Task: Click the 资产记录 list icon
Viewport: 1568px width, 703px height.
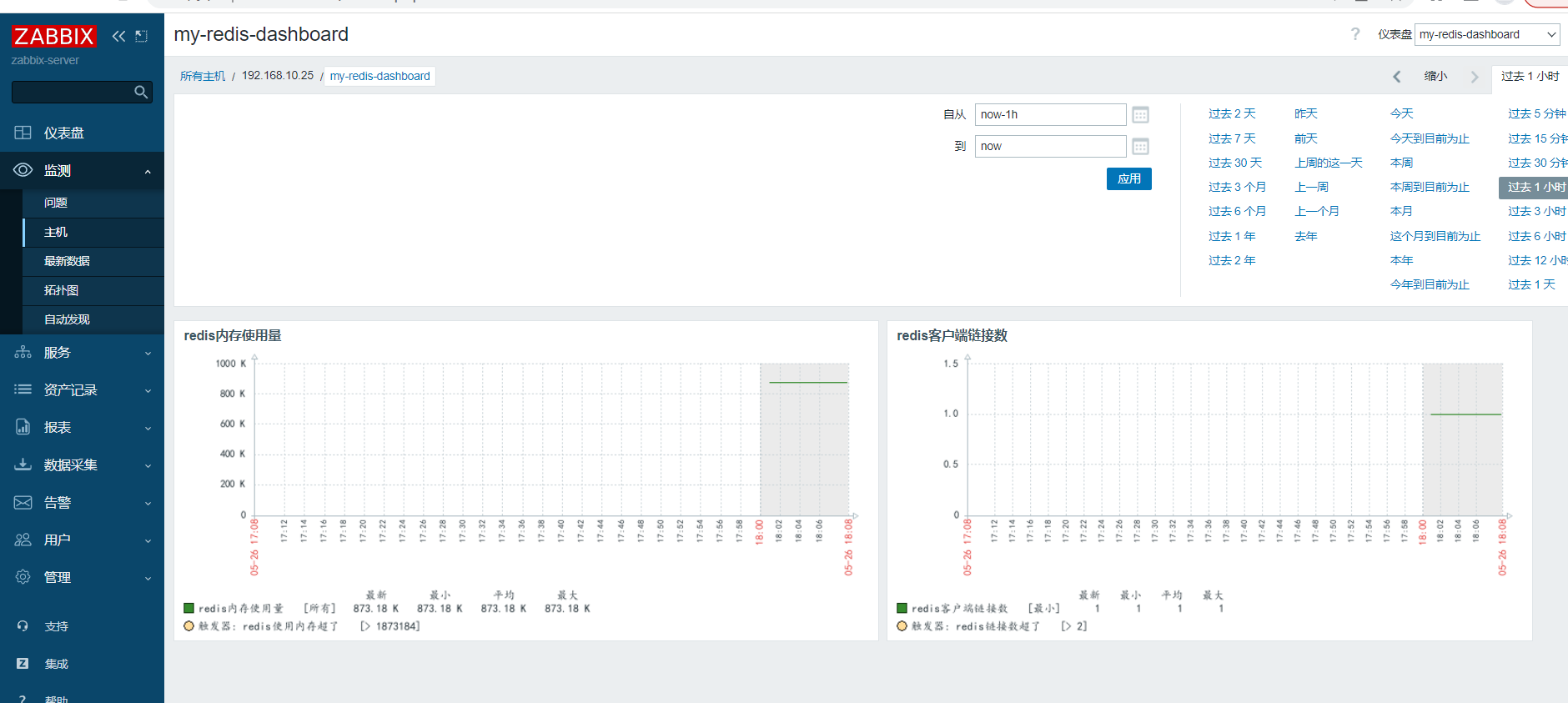Action: 23,389
